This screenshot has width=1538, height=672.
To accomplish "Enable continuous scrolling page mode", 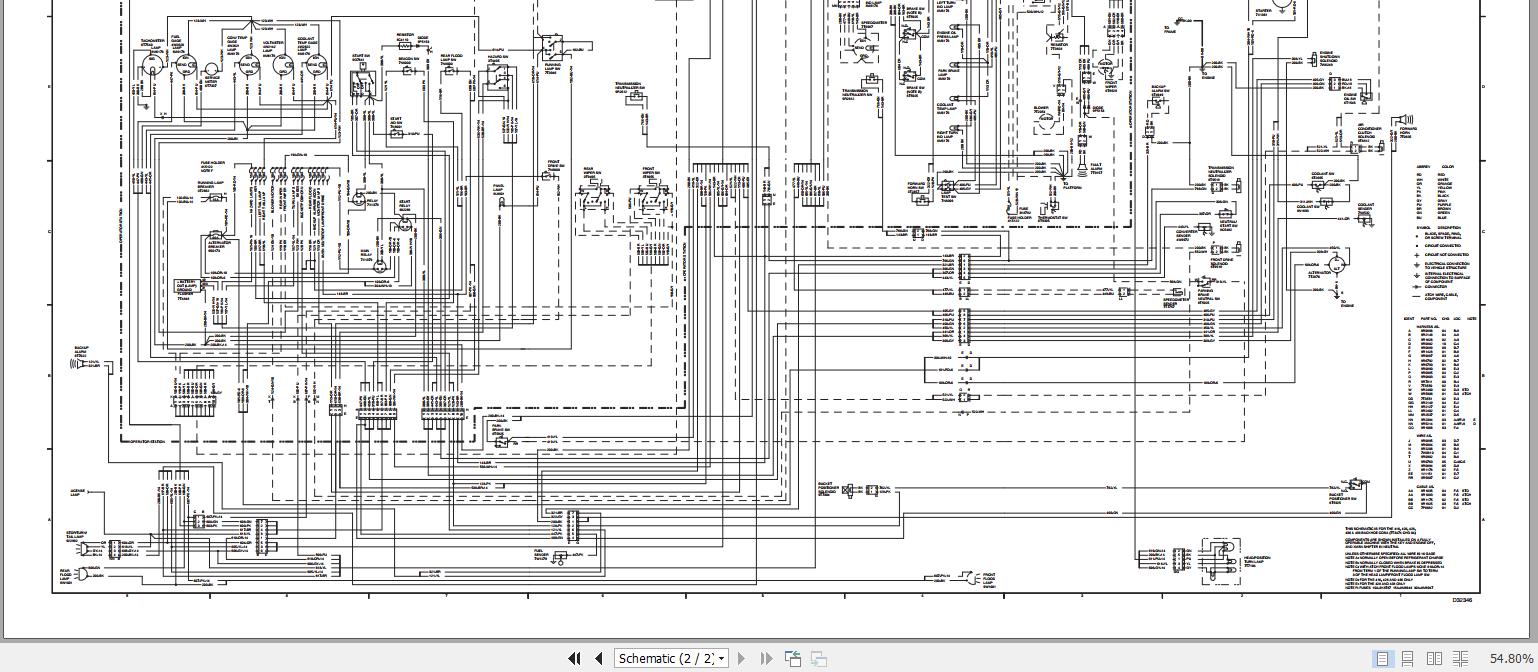I will (x=1408, y=658).
